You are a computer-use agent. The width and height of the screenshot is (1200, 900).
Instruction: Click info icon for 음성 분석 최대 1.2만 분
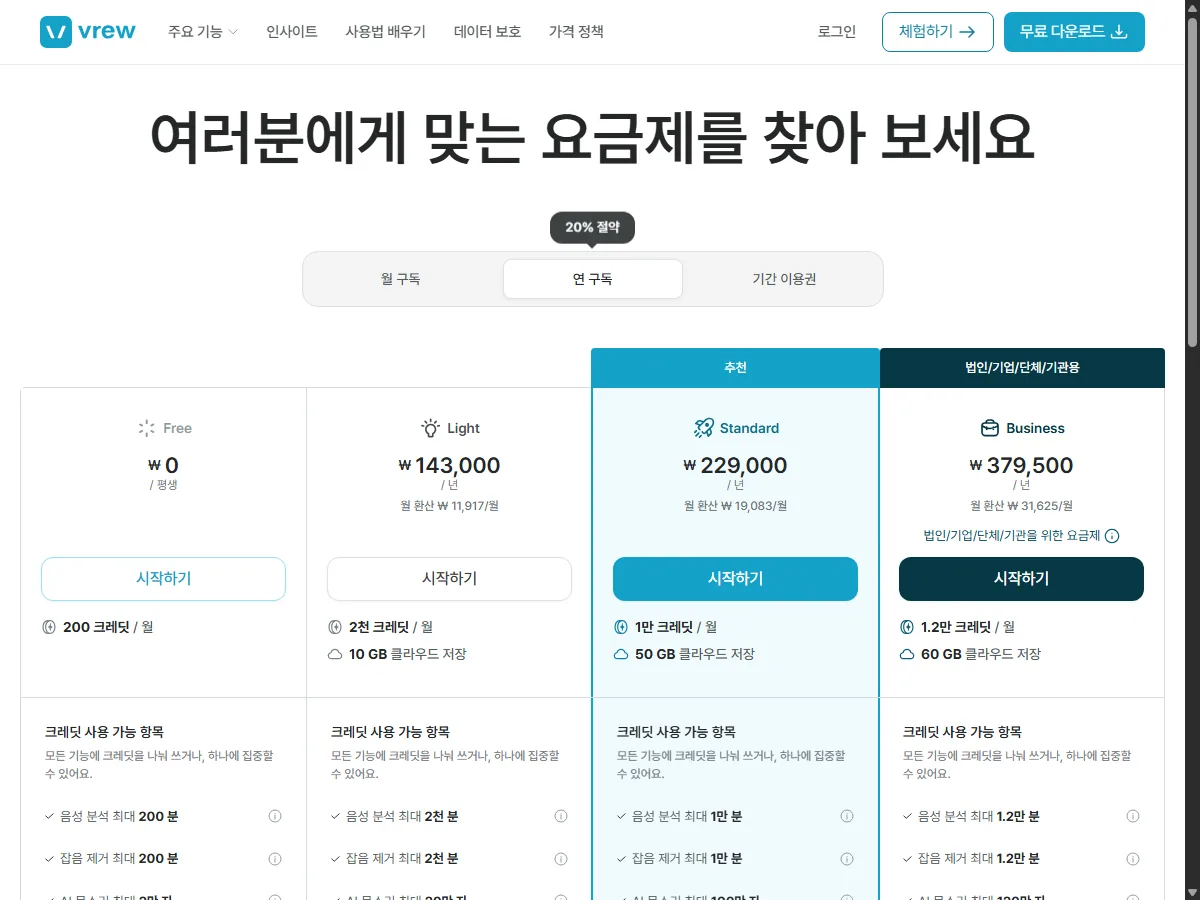[1133, 816]
